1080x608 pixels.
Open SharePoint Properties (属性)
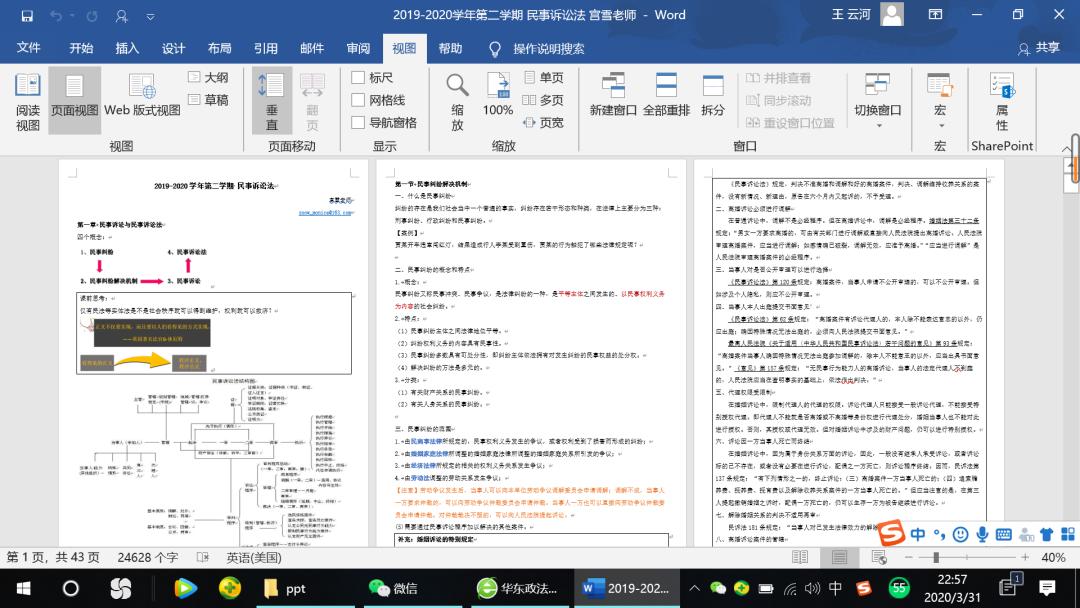(1001, 101)
